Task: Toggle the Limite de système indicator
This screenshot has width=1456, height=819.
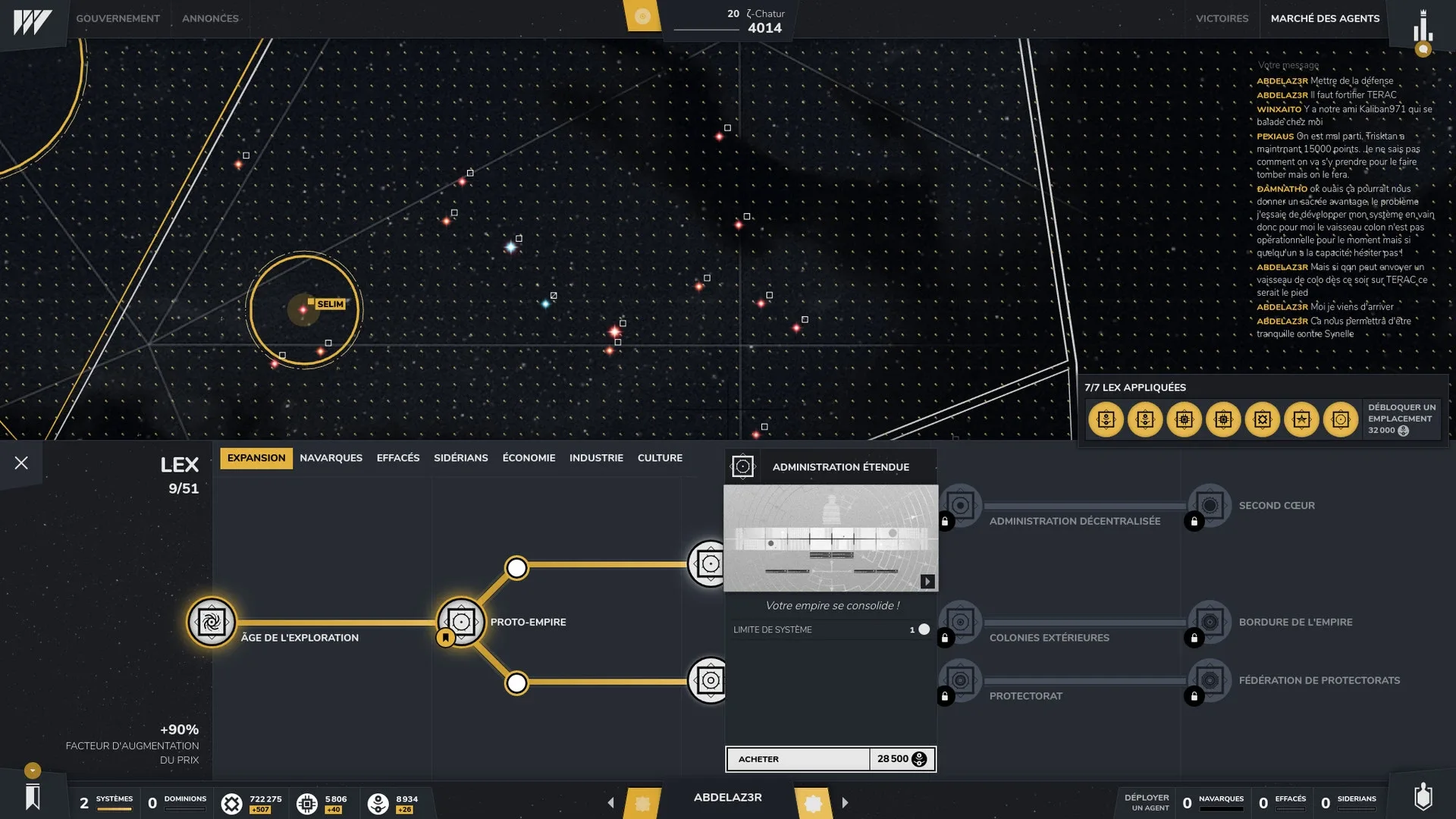Action: click(x=924, y=629)
